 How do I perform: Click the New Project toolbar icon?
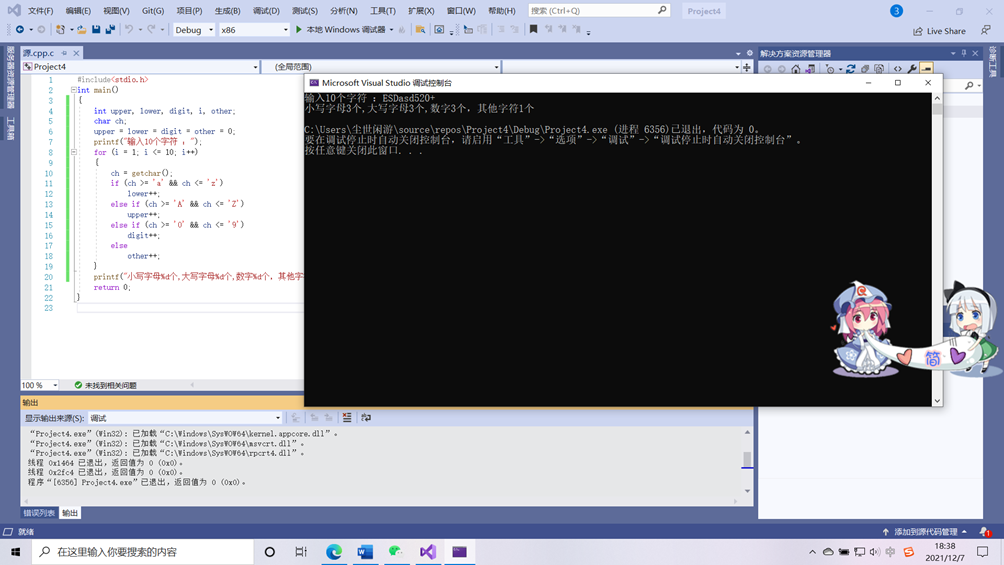[60, 29]
